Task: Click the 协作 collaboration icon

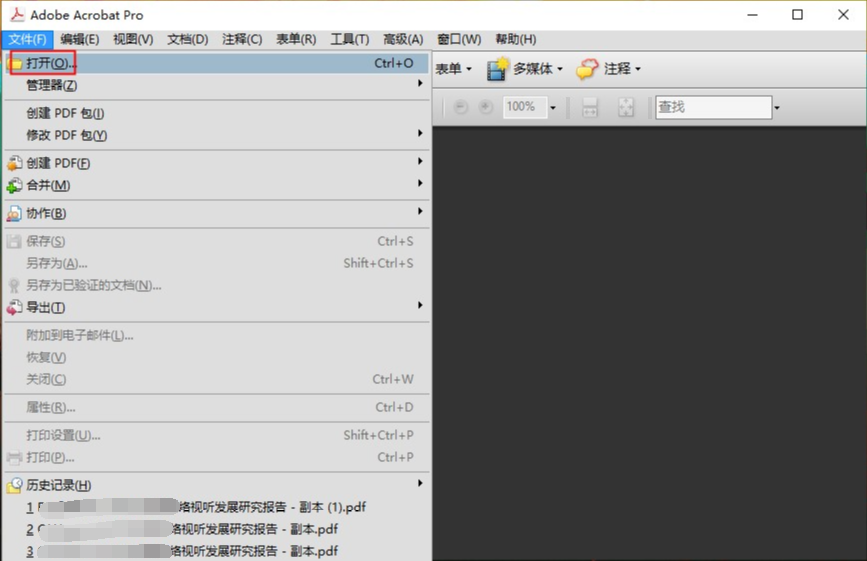Action: coord(15,213)
